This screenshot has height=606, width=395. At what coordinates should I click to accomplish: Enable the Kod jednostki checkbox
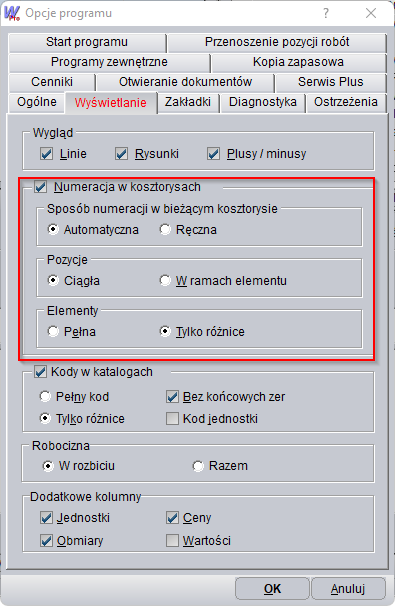pos(172,419)
